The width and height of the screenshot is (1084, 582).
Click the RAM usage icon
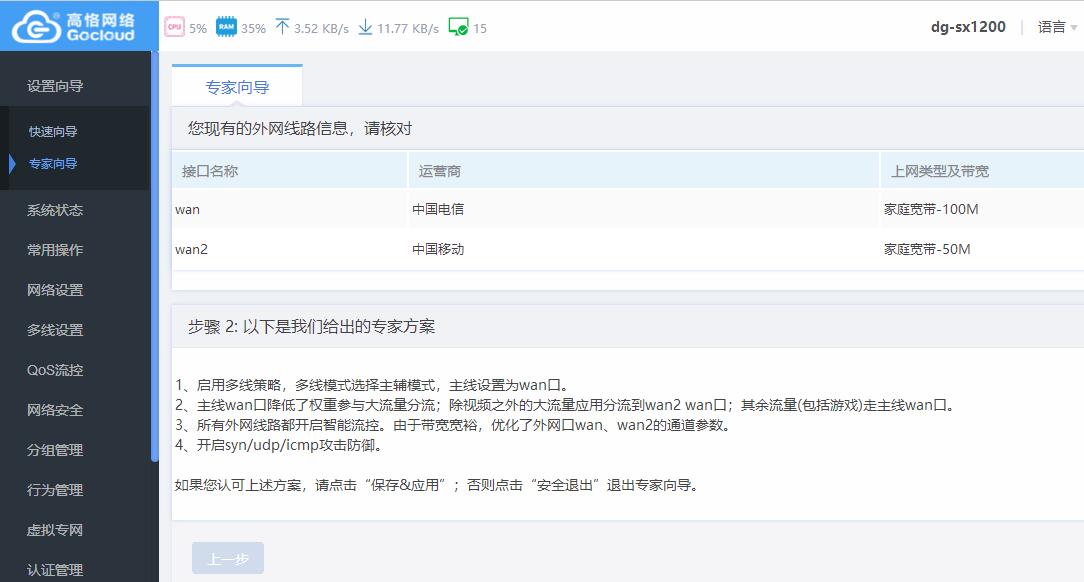(x=226, y=28)
